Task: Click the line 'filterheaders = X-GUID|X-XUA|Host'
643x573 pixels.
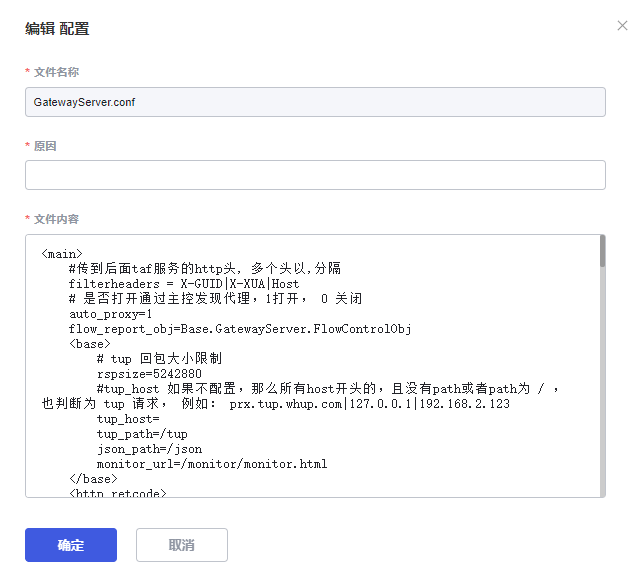Action: pos(184,284)
